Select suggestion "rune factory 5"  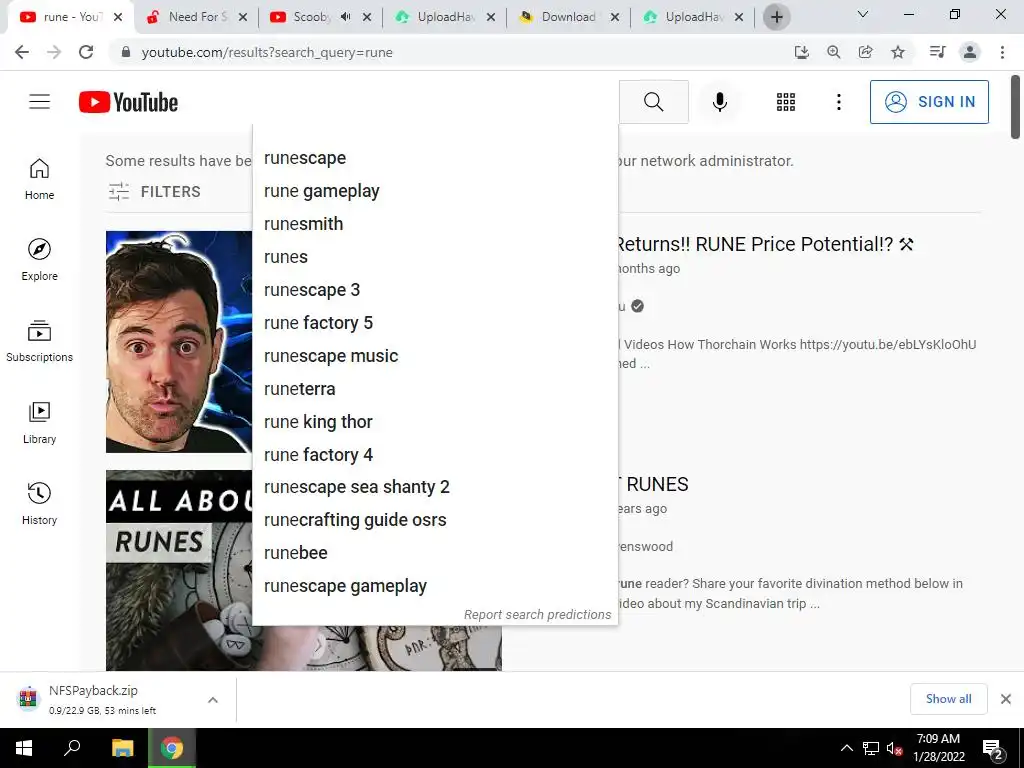(x=435, y=323)
